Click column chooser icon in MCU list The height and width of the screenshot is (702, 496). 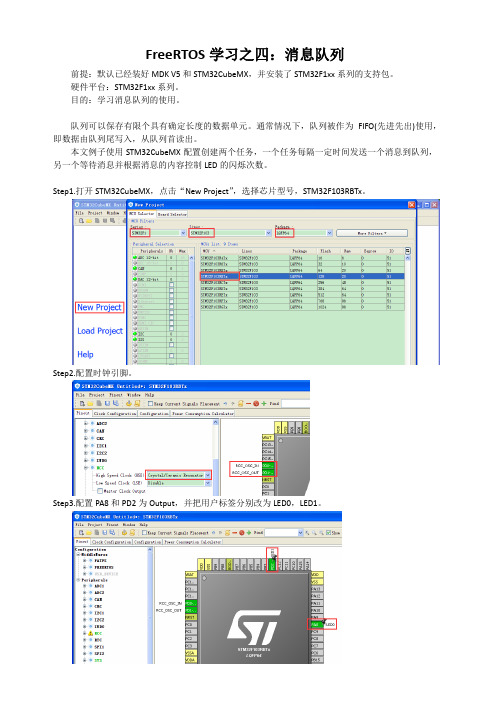click(x=407, y=251)
